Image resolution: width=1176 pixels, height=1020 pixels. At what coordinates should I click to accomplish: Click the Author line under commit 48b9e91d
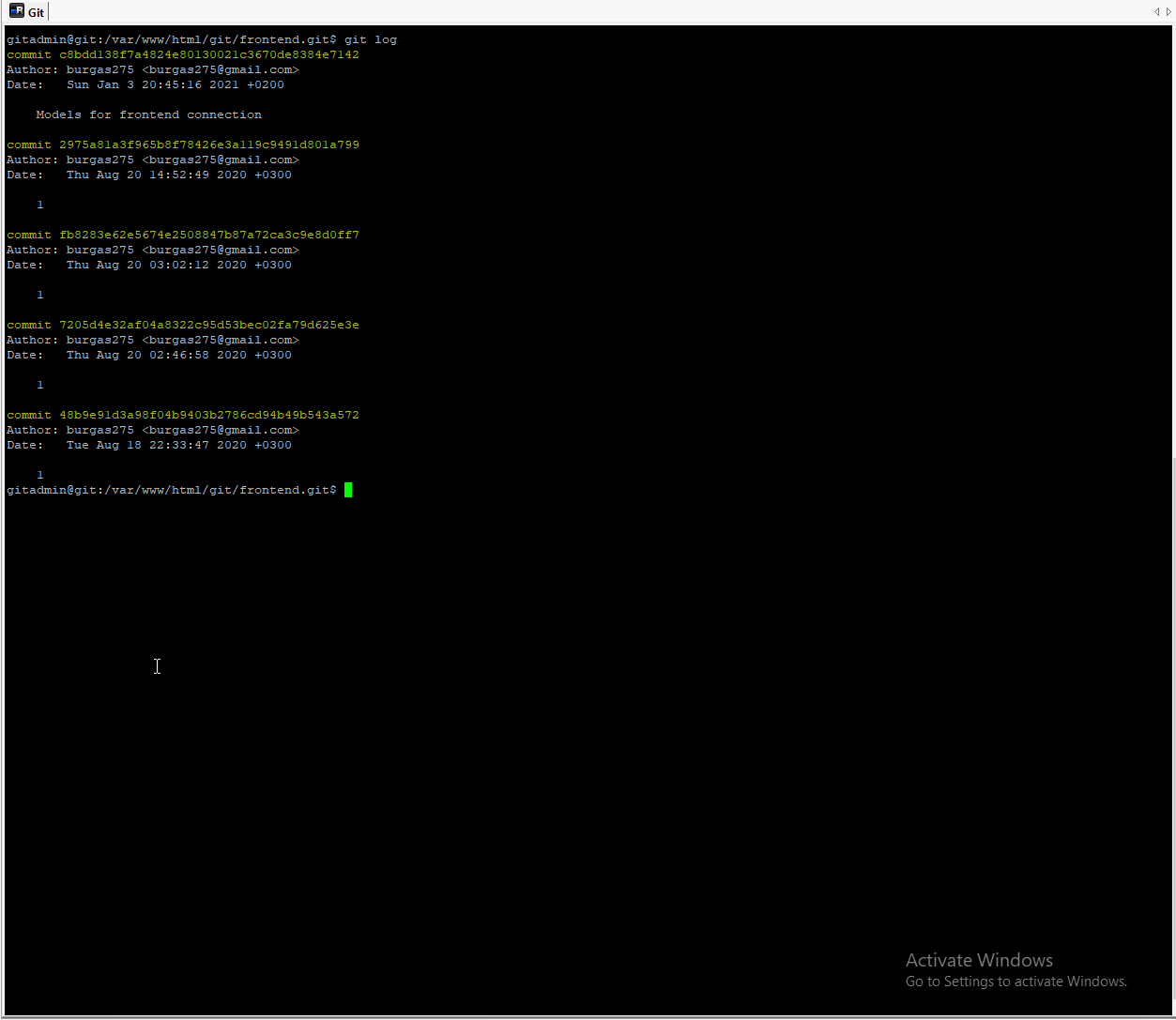coord(153,430)
